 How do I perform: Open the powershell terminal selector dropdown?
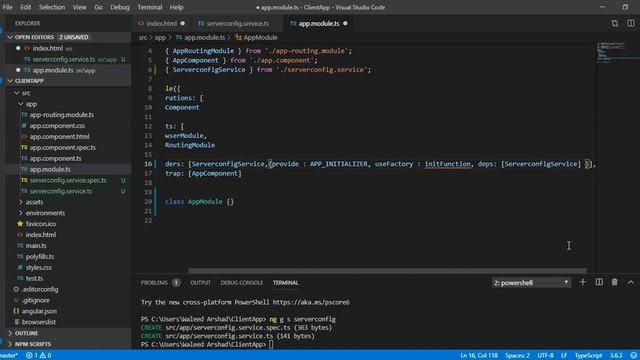point(531,282)
